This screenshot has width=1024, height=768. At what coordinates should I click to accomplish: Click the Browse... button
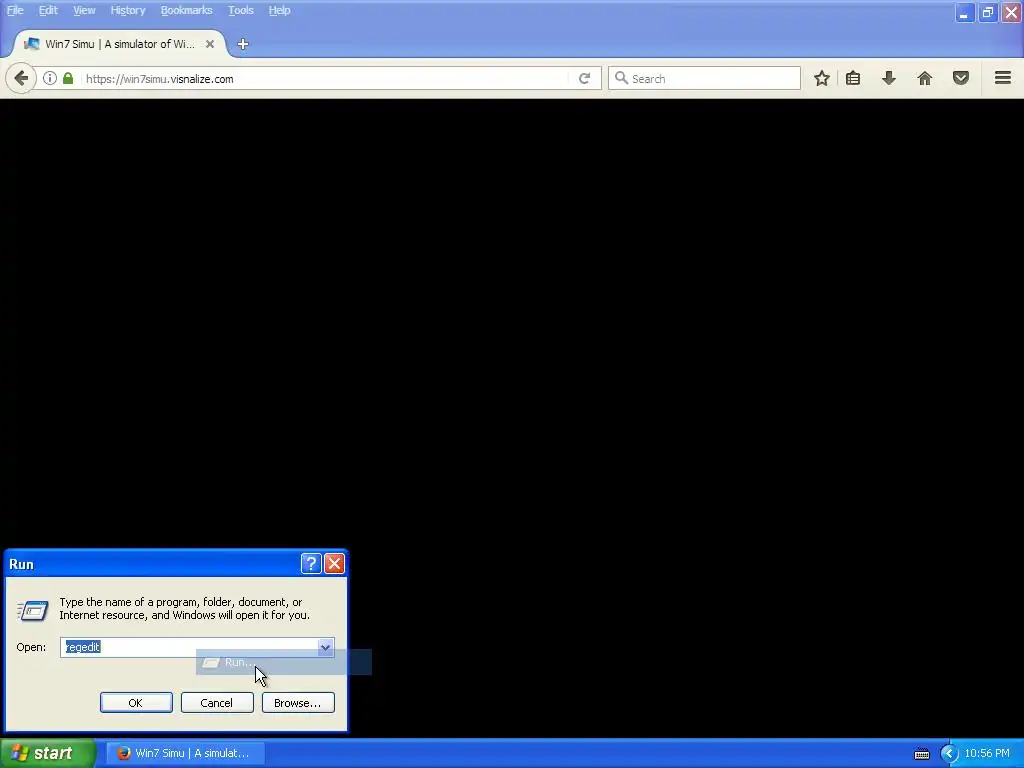[x=298, y=703]
